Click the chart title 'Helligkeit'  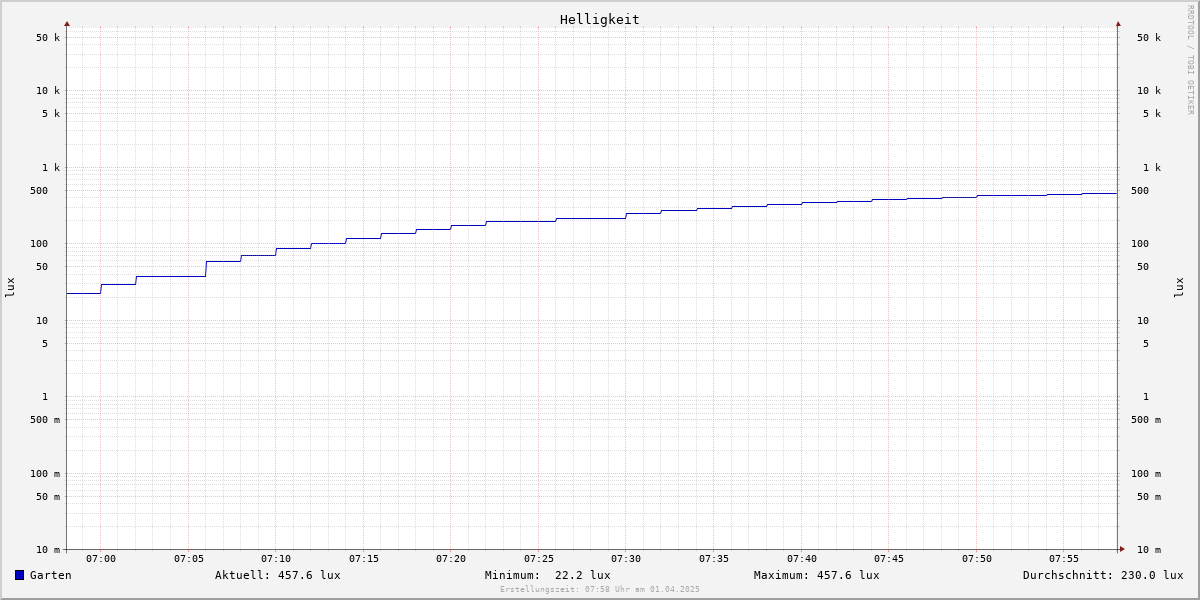click(600, 19)
